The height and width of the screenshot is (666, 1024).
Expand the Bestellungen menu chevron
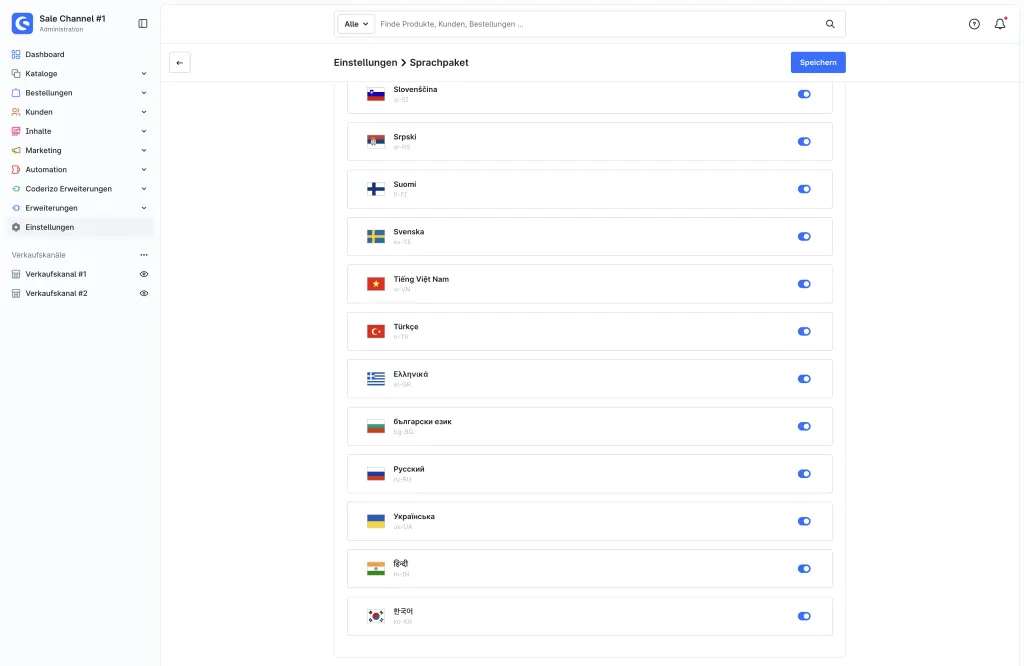tap(144, 93)
